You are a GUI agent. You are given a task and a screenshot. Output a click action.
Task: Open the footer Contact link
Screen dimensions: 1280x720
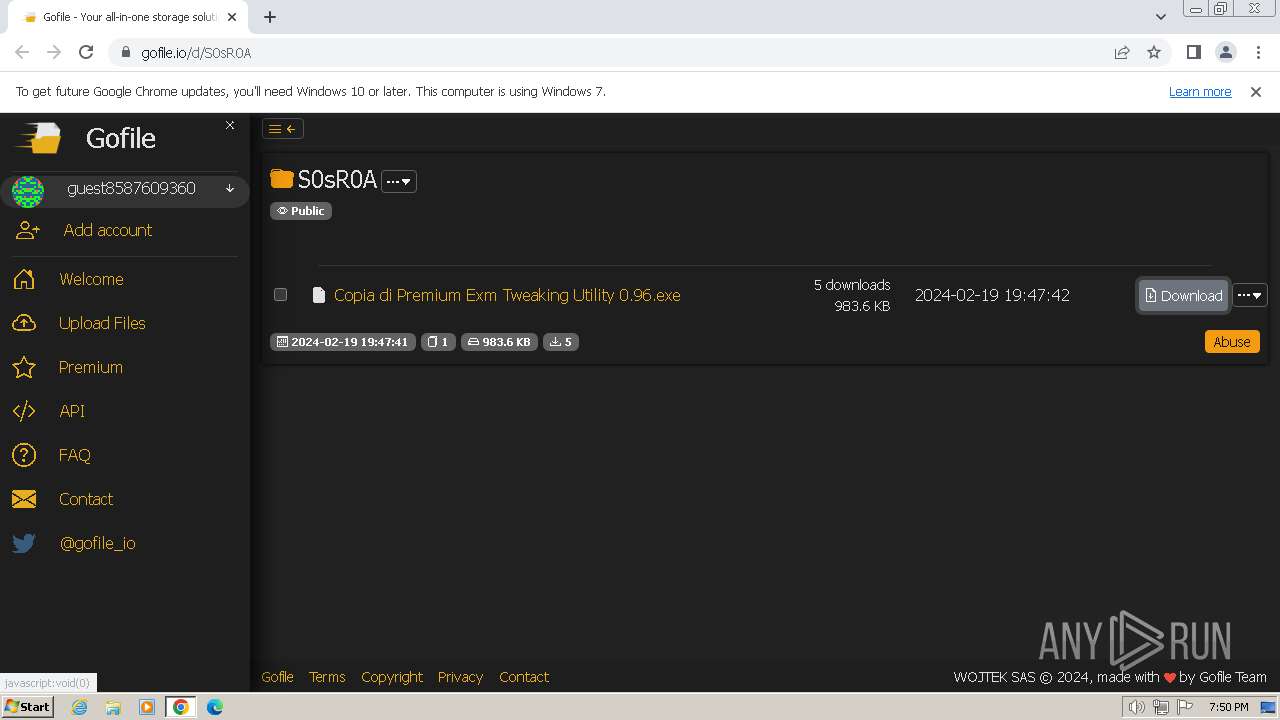tap(524, 677)
